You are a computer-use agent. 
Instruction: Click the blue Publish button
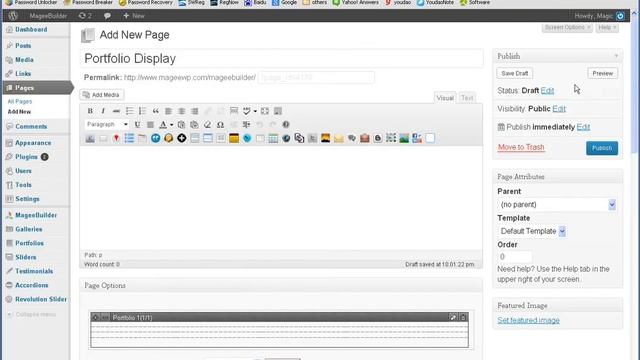[x=602, y=148]
